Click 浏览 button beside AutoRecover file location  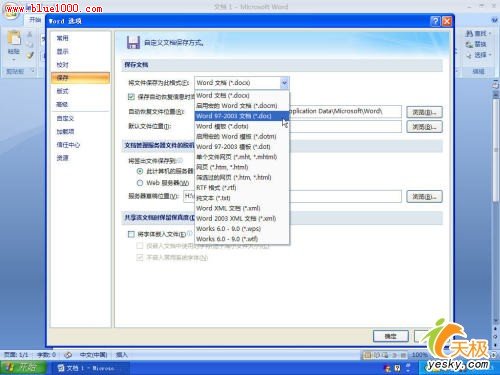pyautogui.click(x=424, y=112)
